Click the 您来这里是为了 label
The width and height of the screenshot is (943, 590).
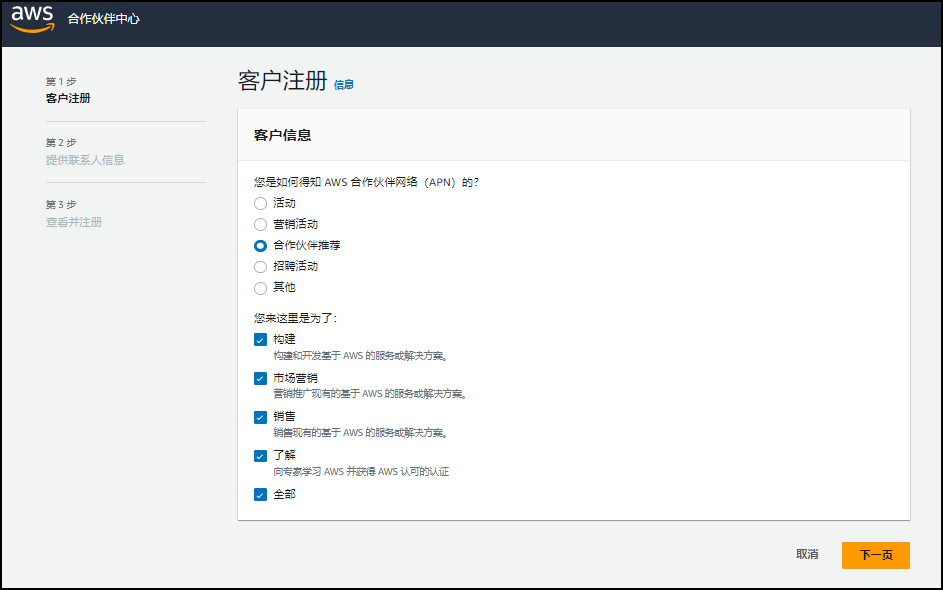pos(295,318)
